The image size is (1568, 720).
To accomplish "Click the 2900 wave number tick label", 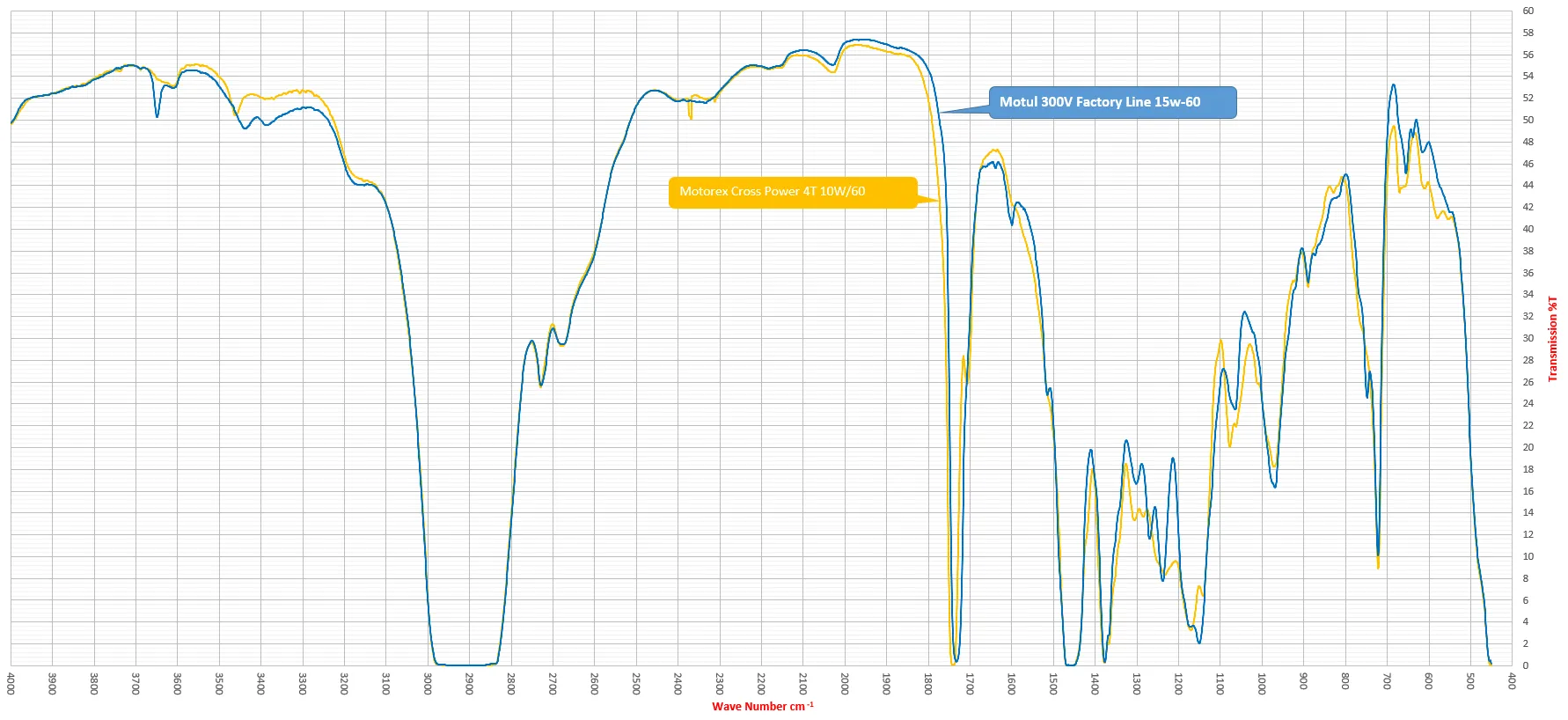I will pos(469,684).
